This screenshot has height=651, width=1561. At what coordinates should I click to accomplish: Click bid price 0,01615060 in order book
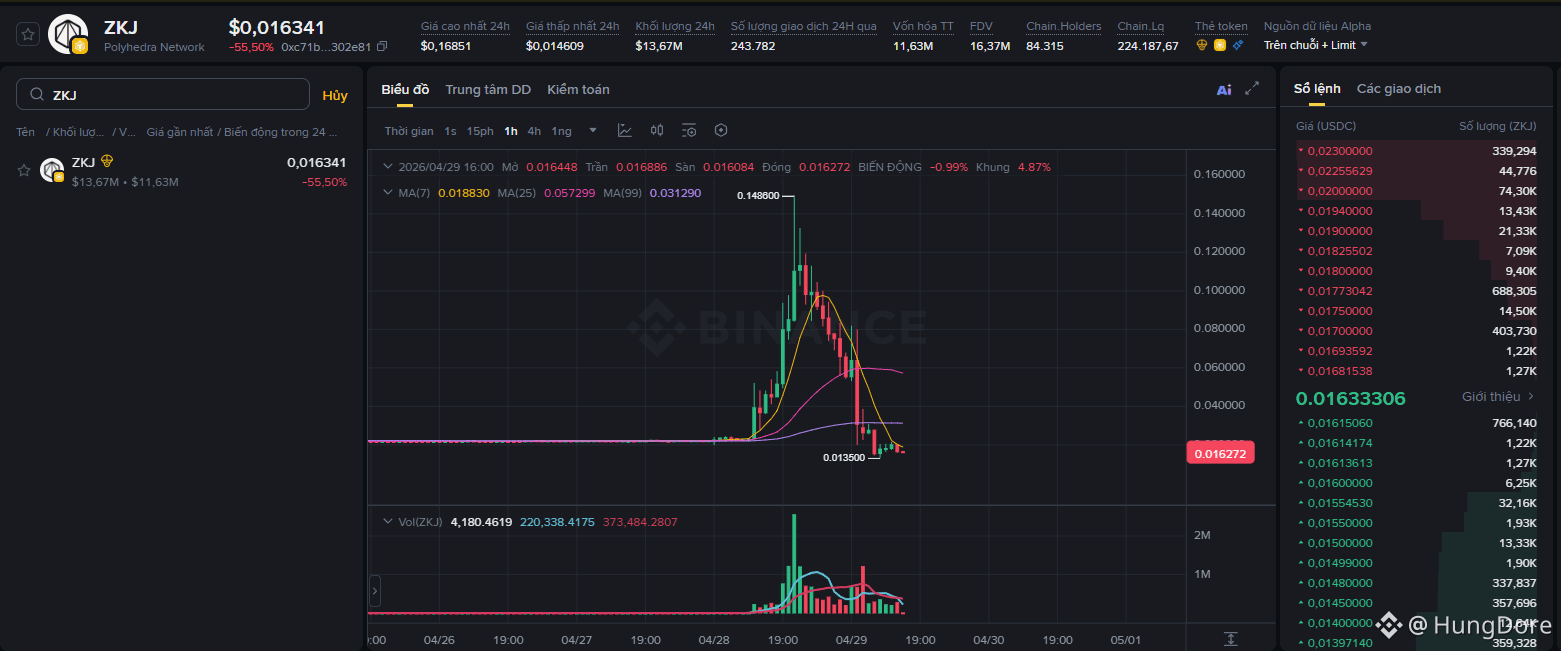click(x=1340, y=423)
